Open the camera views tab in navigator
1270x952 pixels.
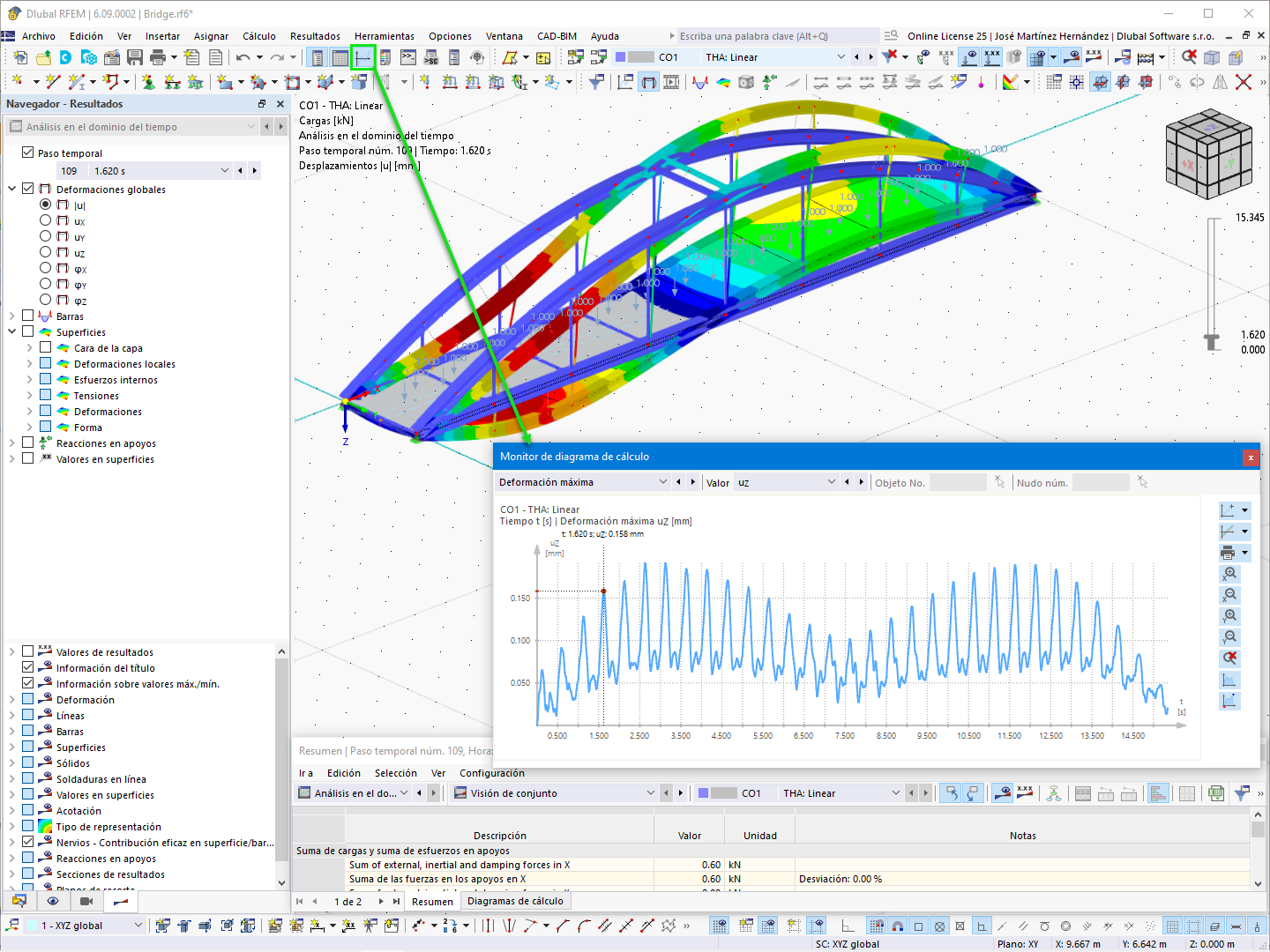coord(86,901)
